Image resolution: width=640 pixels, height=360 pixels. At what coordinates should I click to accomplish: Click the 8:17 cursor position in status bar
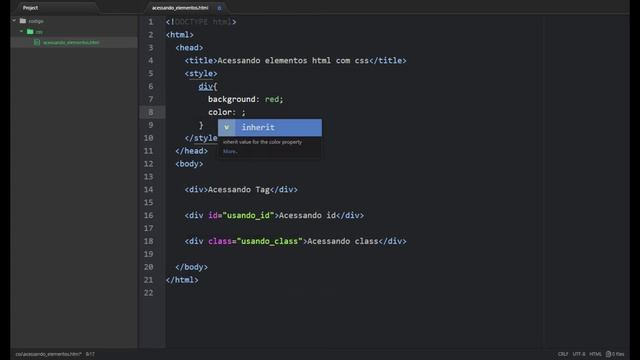coord(90,354)
